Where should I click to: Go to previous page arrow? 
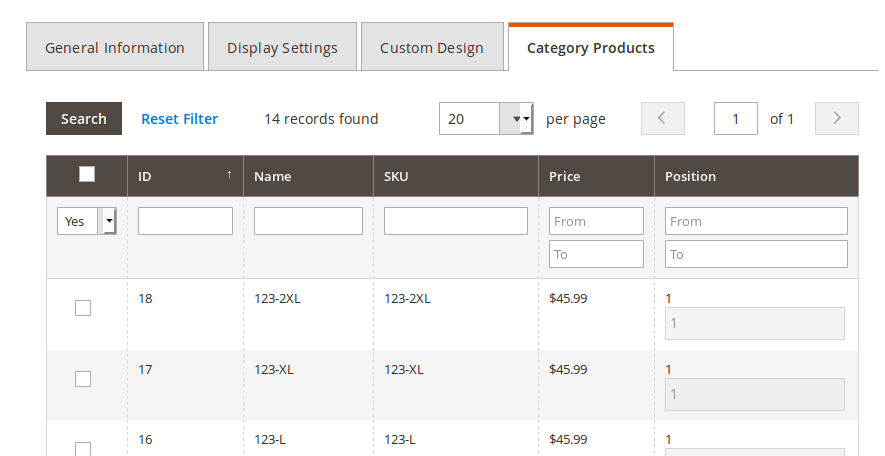663,119
